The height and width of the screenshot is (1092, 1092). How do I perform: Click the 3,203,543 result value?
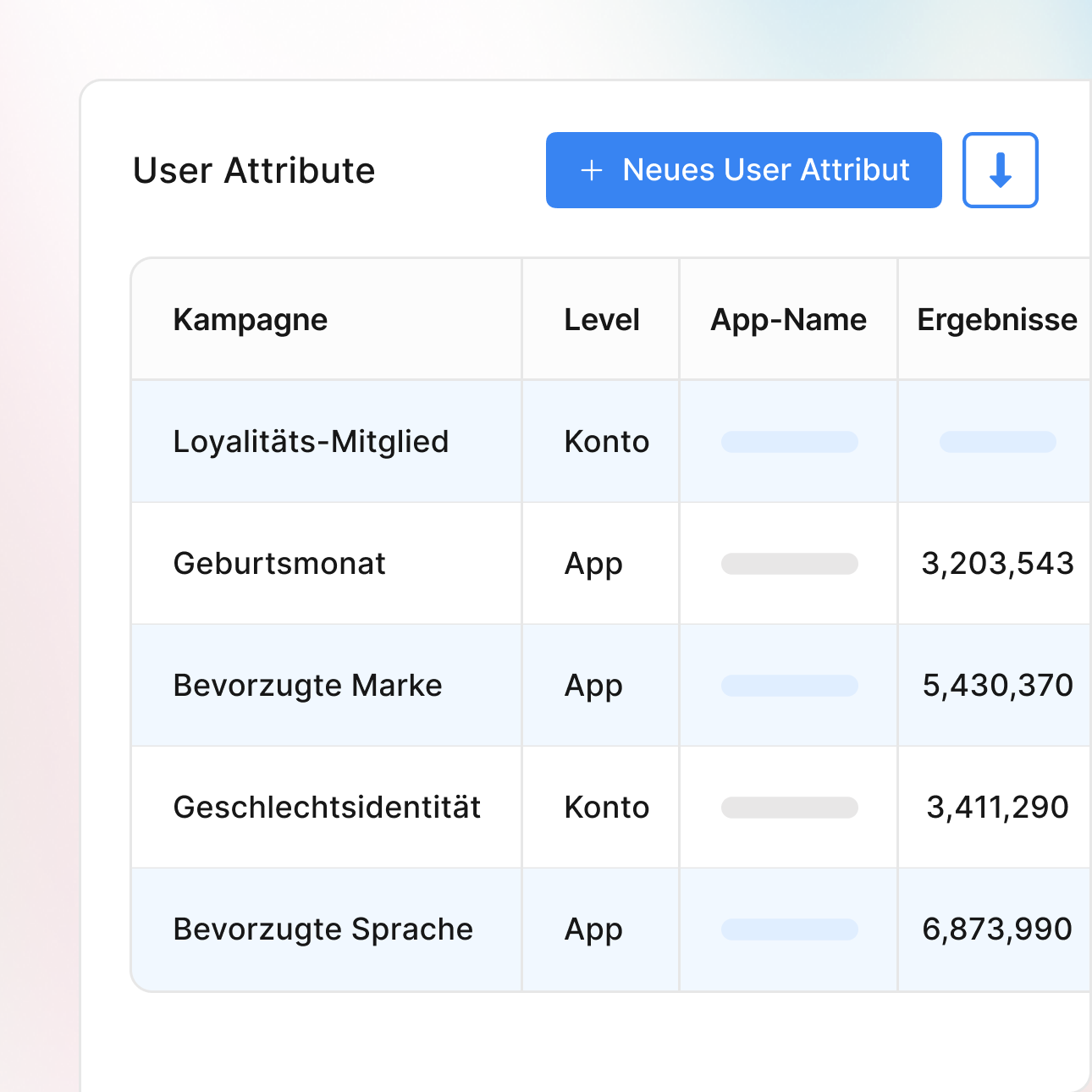pos(997,564)
